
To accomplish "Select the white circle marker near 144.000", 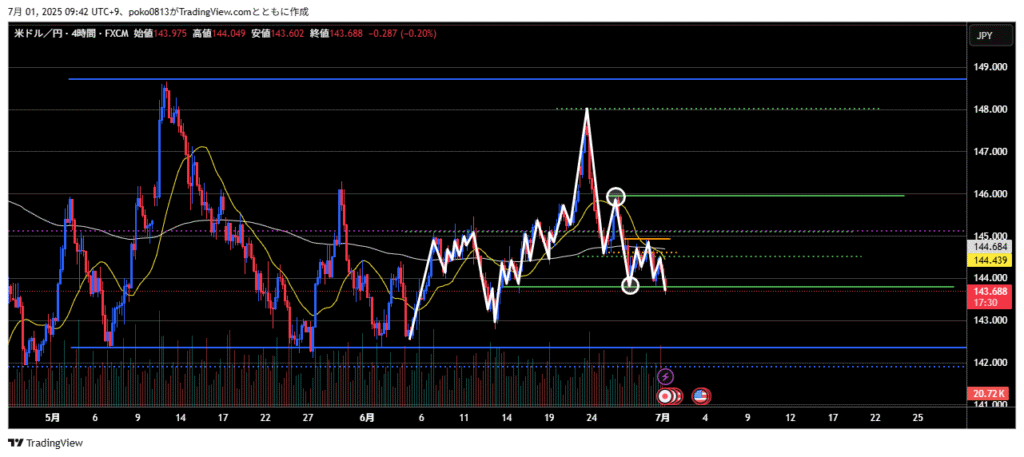I will 630,286.
